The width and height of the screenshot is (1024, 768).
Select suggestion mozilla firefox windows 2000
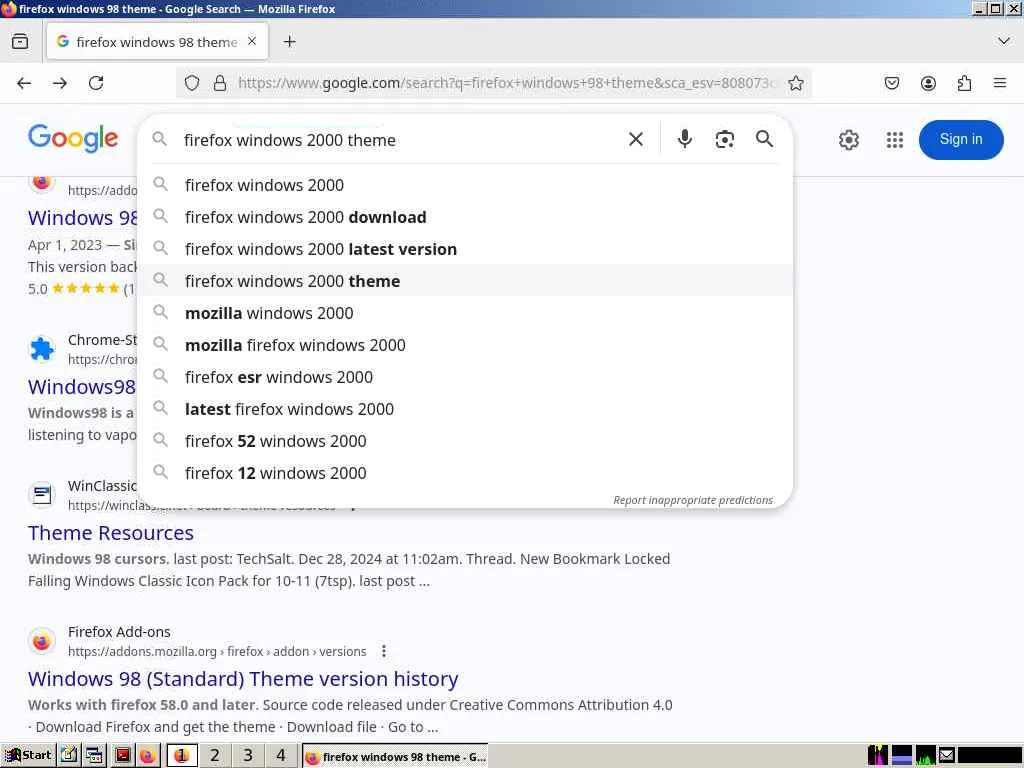point(466,345)
